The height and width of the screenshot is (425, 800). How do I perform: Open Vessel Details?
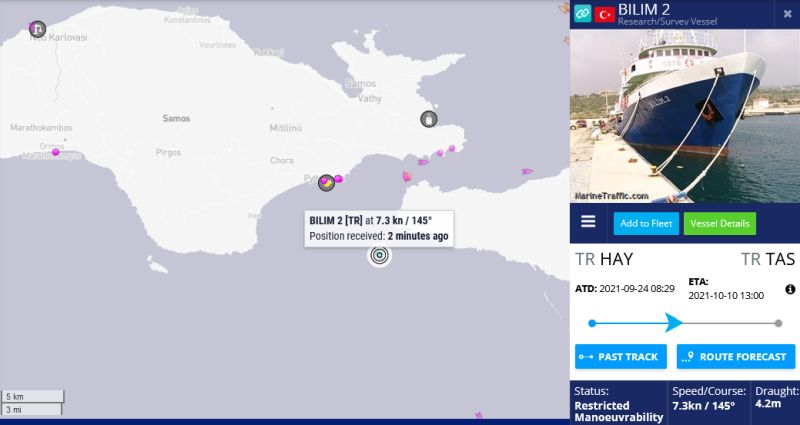[x=719, y=223]
